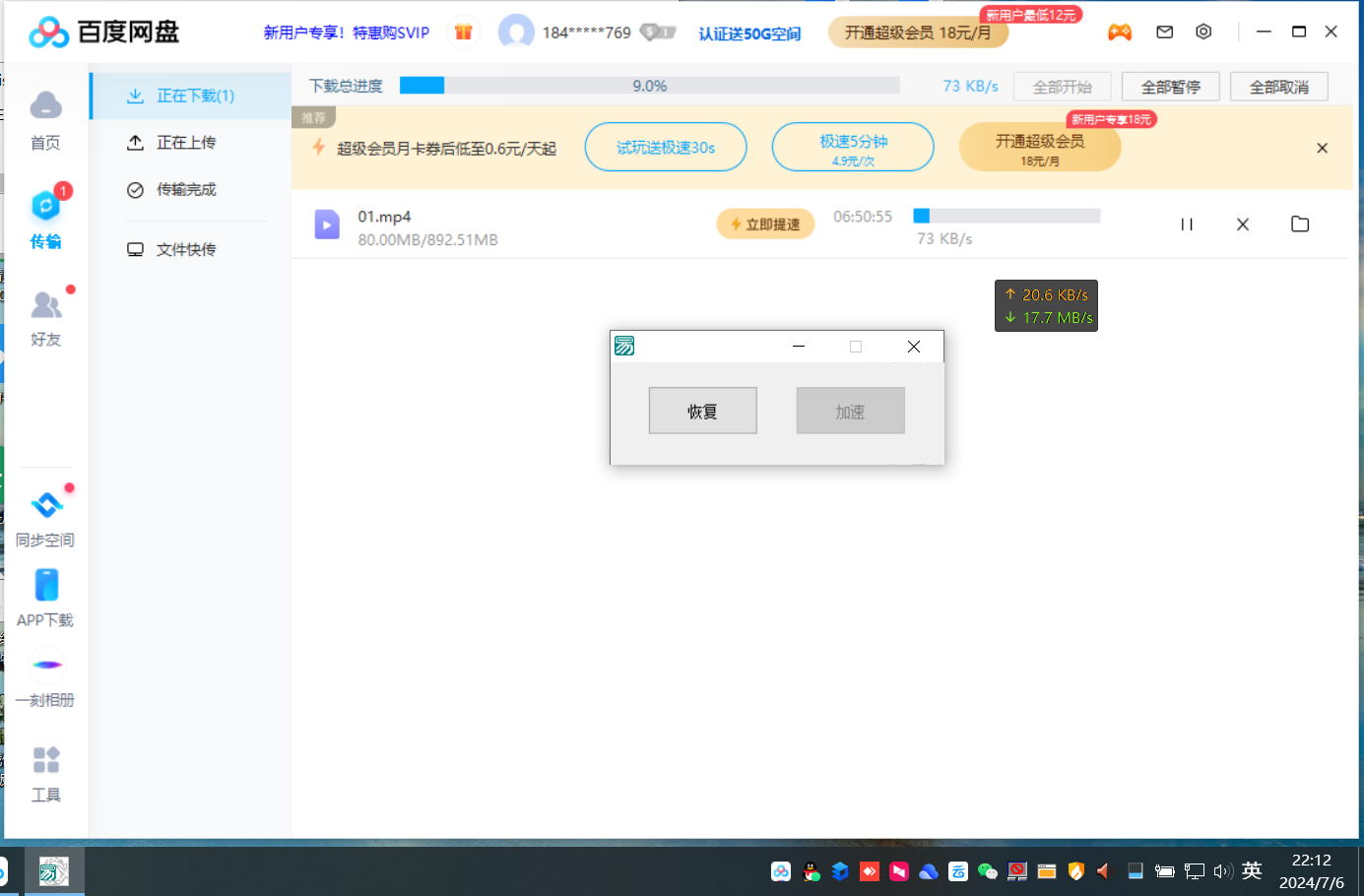This screenshot has width=1364, height=896.
Task: Open the hexagon settings icon in header
Action: tap(1203, 32)
